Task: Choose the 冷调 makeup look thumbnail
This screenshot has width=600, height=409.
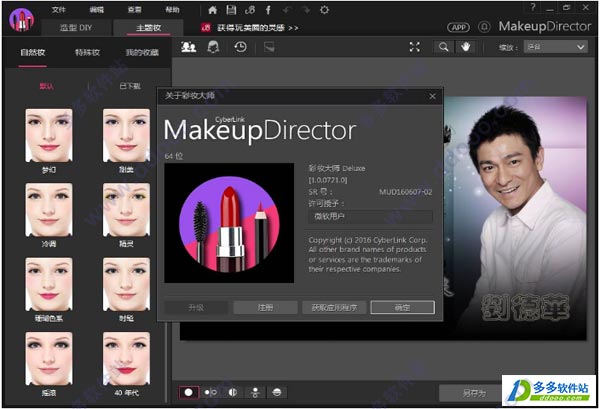Action: pyautogui.click(x=49, y=210)
